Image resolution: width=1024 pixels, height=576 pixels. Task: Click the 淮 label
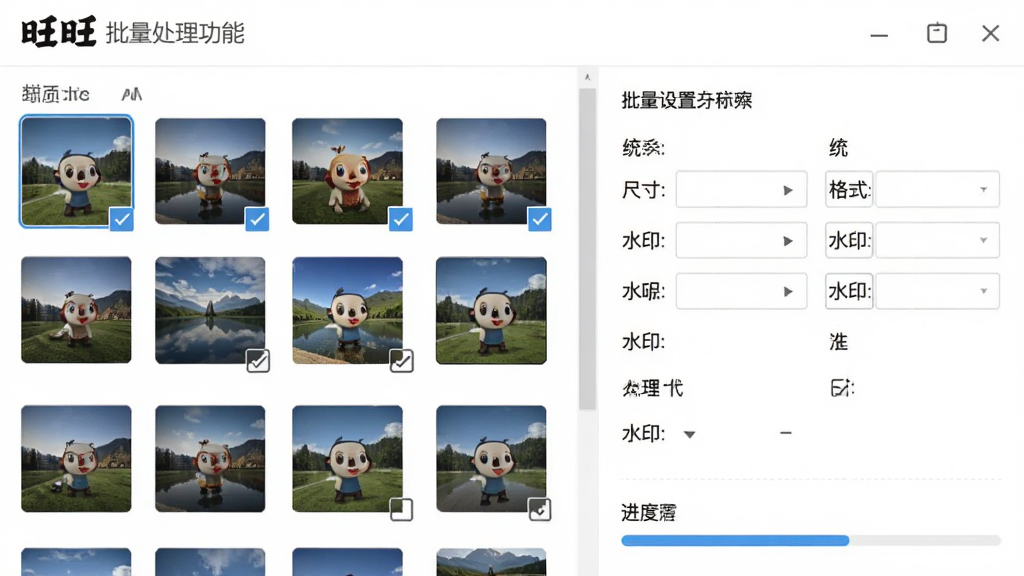839,342
